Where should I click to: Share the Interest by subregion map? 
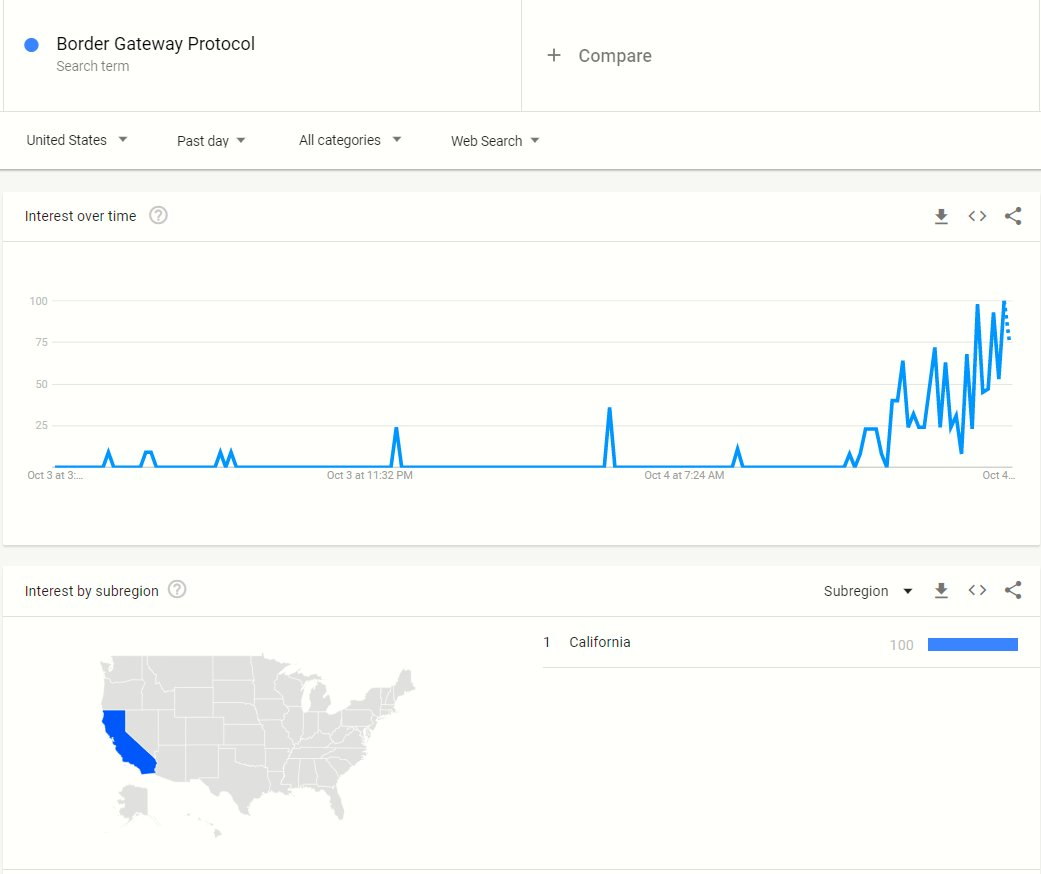(1012, 590)
